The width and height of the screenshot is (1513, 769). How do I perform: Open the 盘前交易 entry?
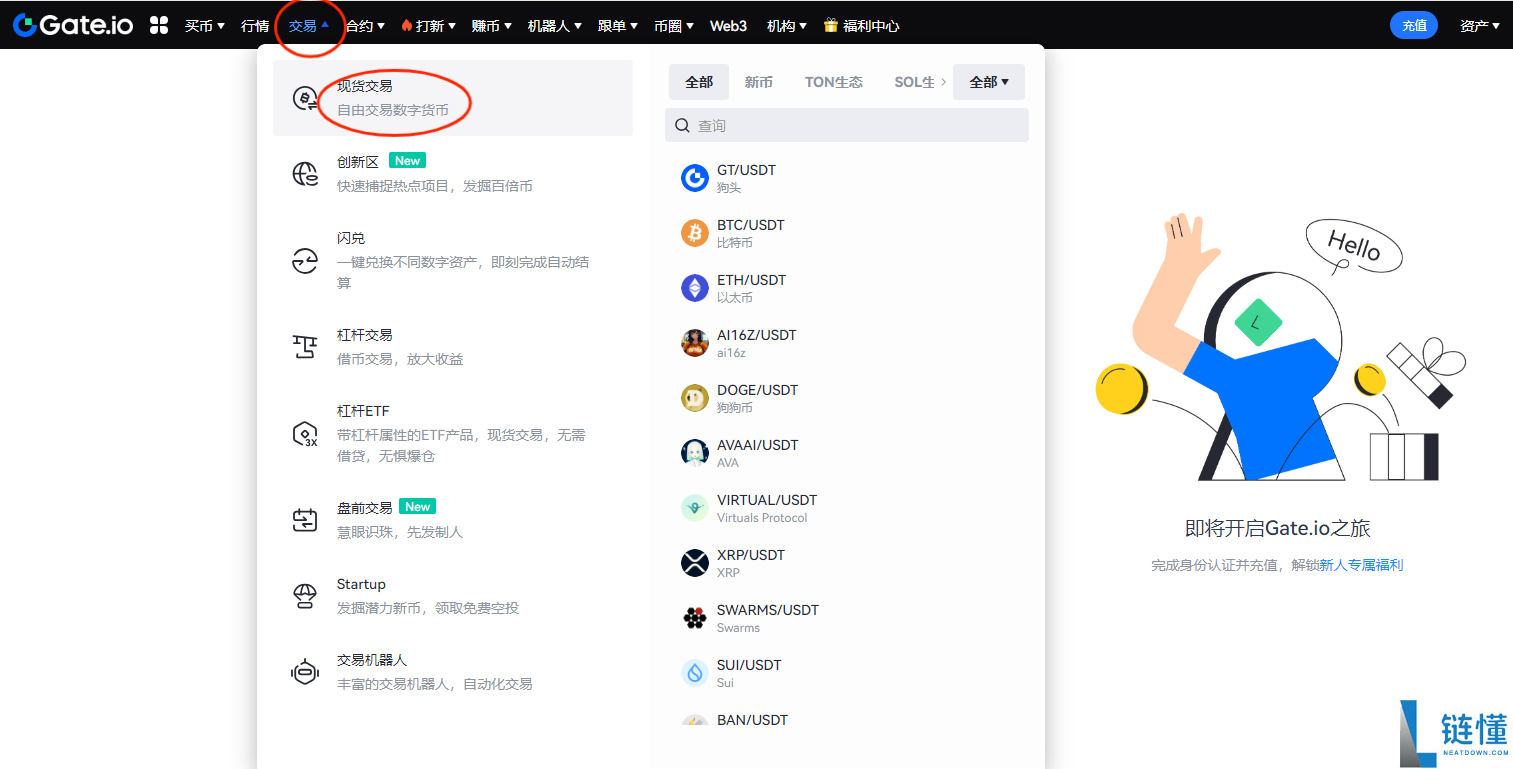click(453, 520)
